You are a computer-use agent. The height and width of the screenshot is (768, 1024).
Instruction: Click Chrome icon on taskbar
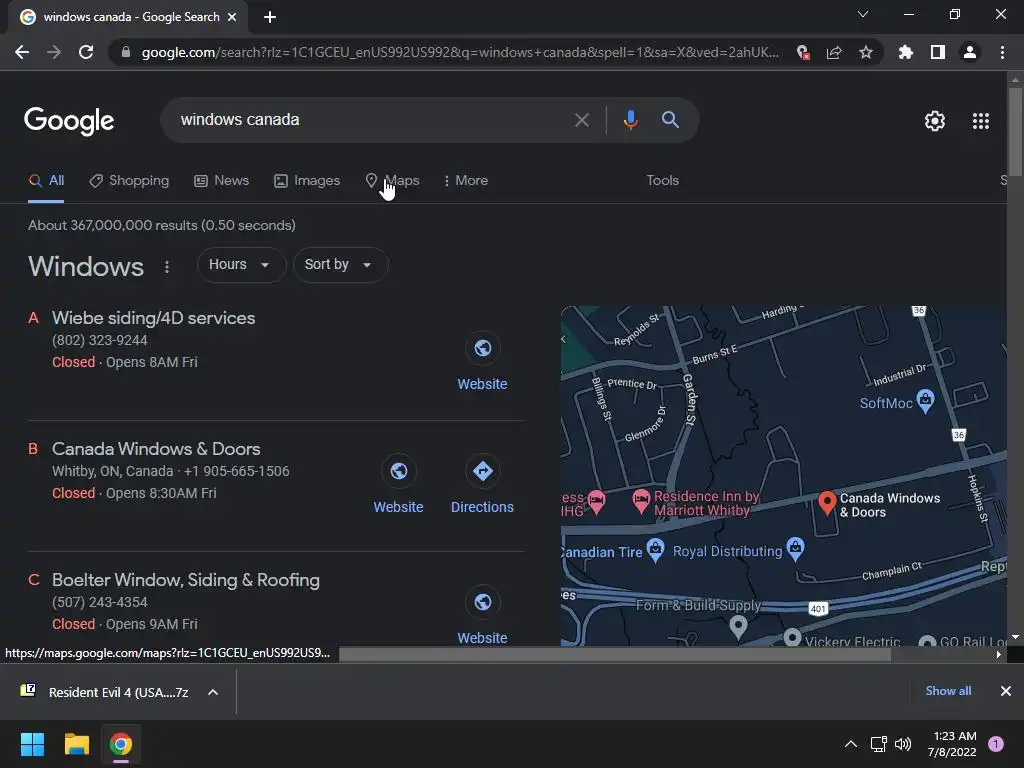(121, 744)
